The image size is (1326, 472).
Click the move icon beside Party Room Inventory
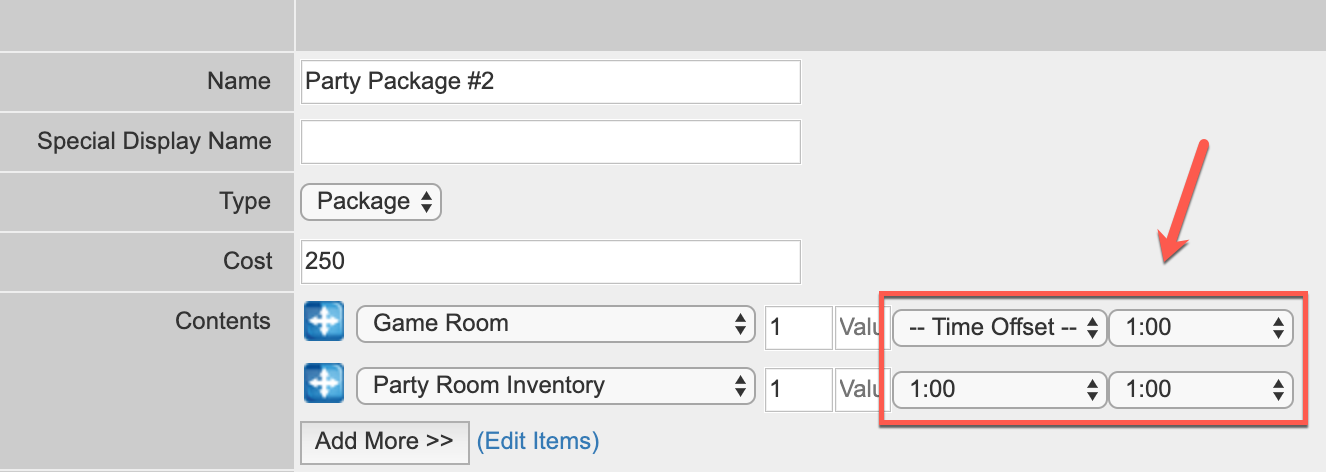click(x=324, y=385)
